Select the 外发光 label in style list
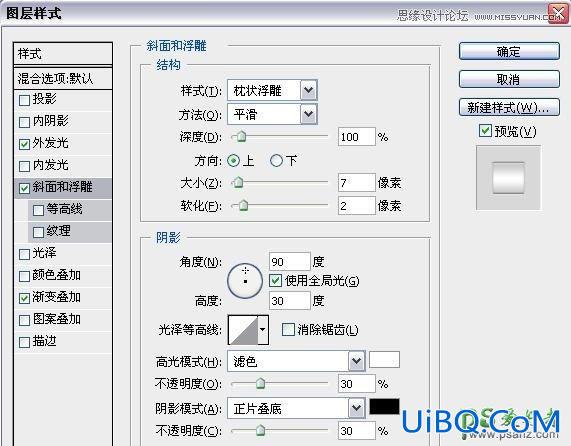This screenshot has height=446, width=571. pyautogui.click(x=50, y=143)
